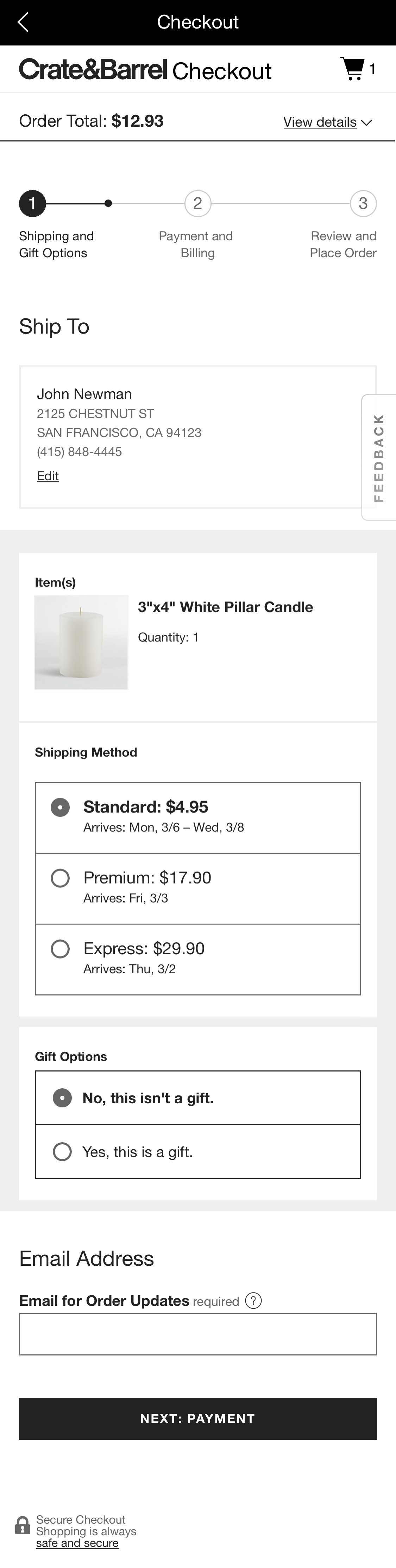Screen dimensions: 396x1568
Task: Collapse the Order Total chevron
Action: pos(367,122)
